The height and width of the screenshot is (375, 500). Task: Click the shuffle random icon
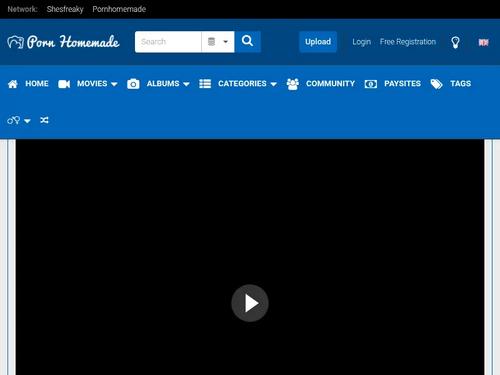click(44, 120)
